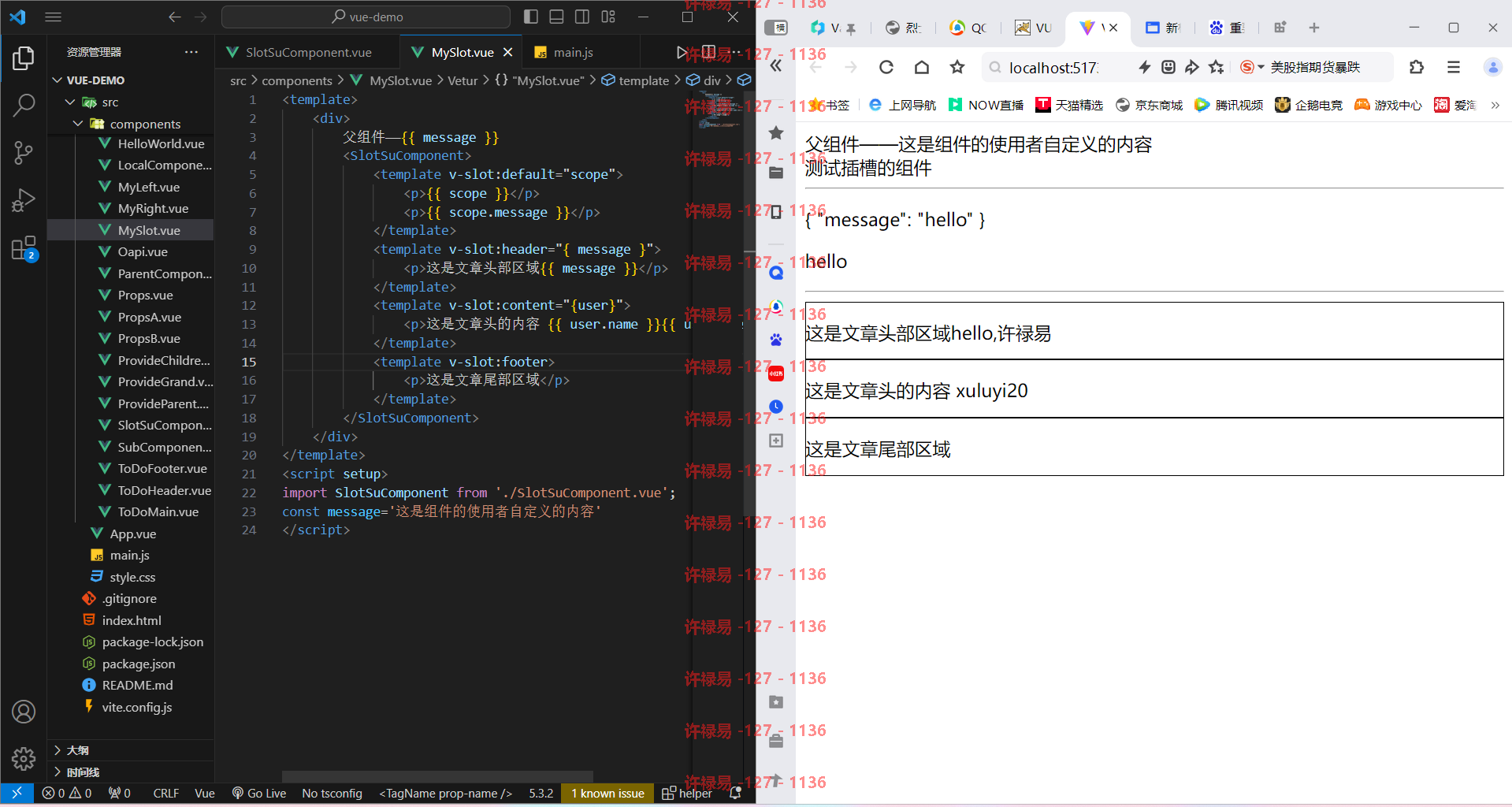Toggle the bottom panel layout icon
Viewport: 1512px width, 807px height.
click(556, 17)
